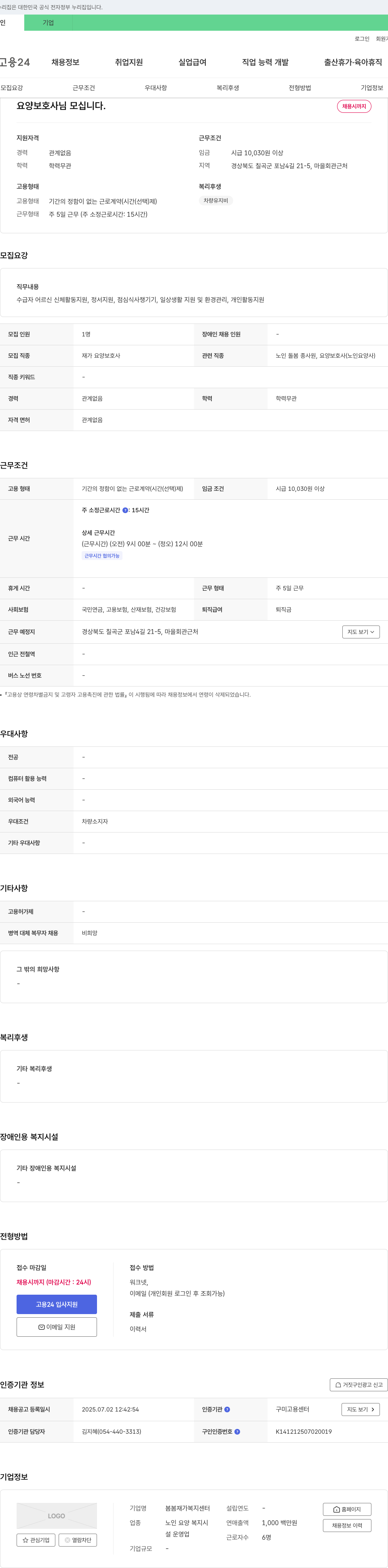Open the 실업급여 main menu

(x=192, y=62)
